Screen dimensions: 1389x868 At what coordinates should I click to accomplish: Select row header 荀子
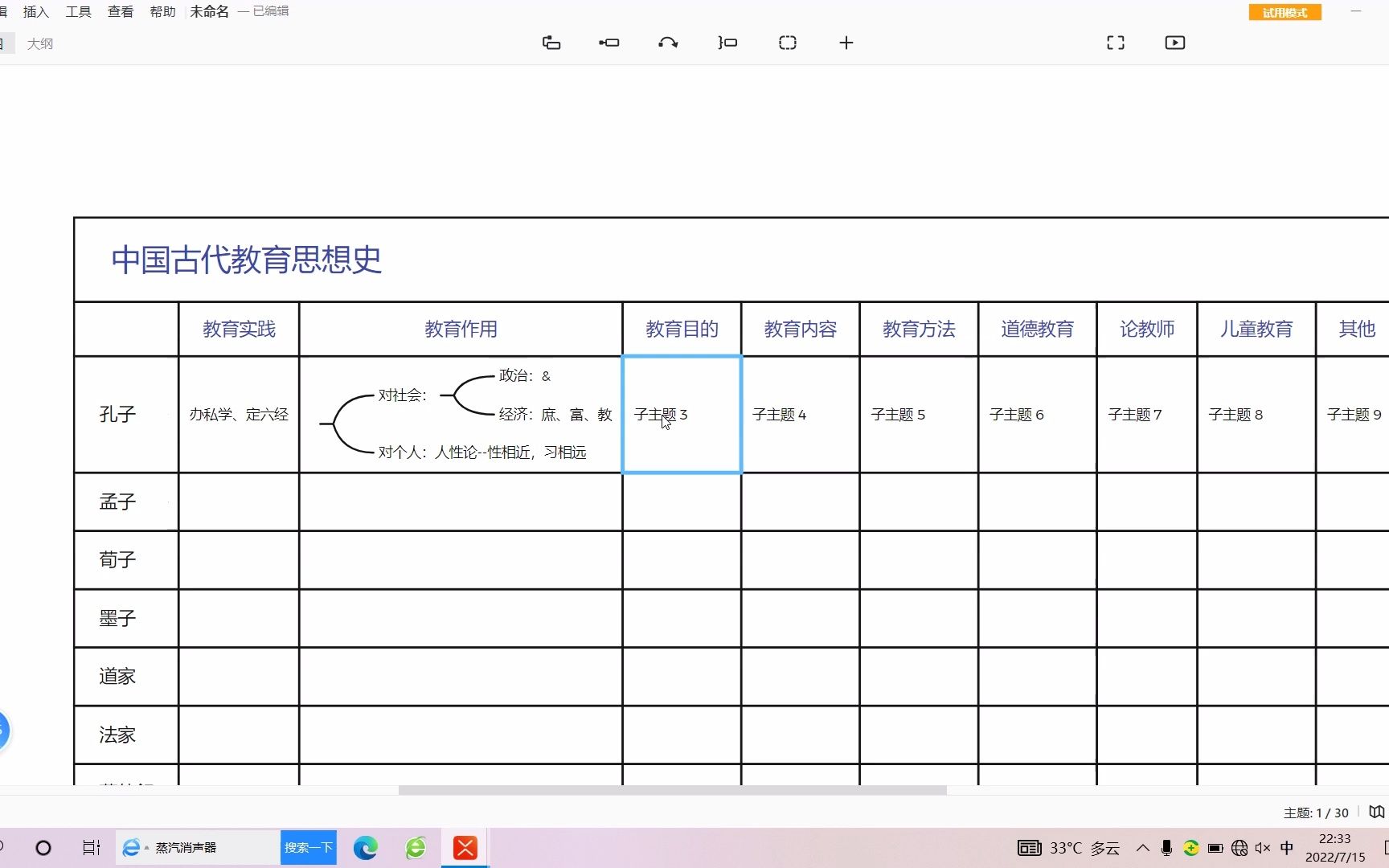[x=117, y=559]
